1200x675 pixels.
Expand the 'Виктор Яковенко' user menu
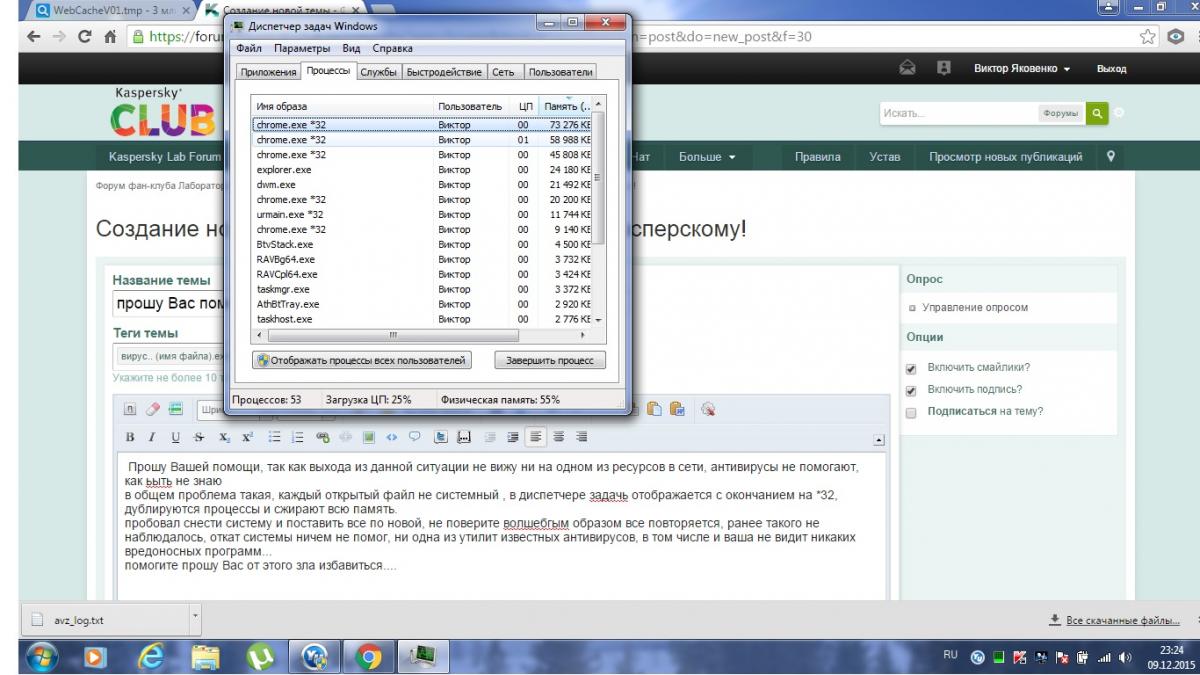tap(1022, 69)
